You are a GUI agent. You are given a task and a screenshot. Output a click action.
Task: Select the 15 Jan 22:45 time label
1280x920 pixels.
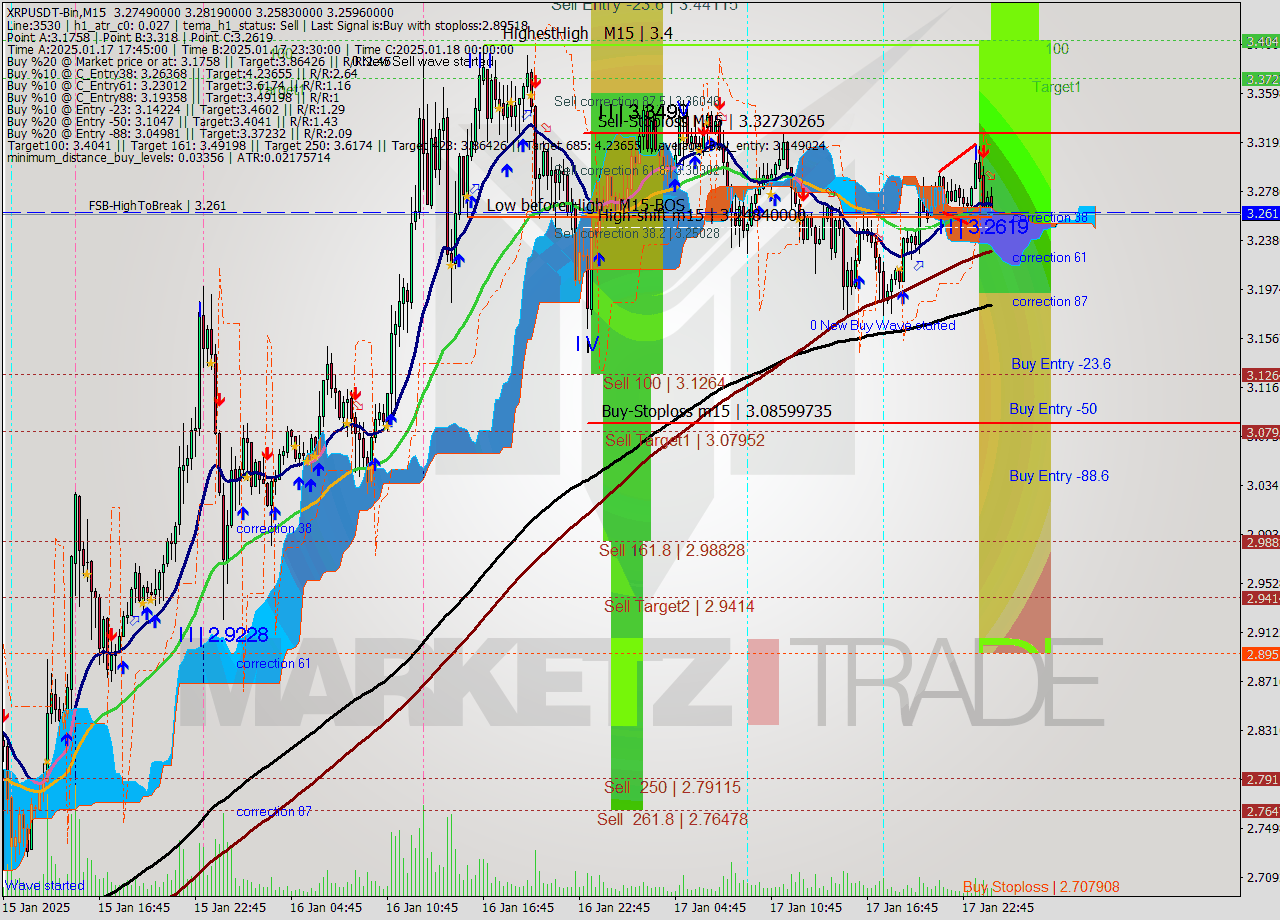[x=228, y=908]
